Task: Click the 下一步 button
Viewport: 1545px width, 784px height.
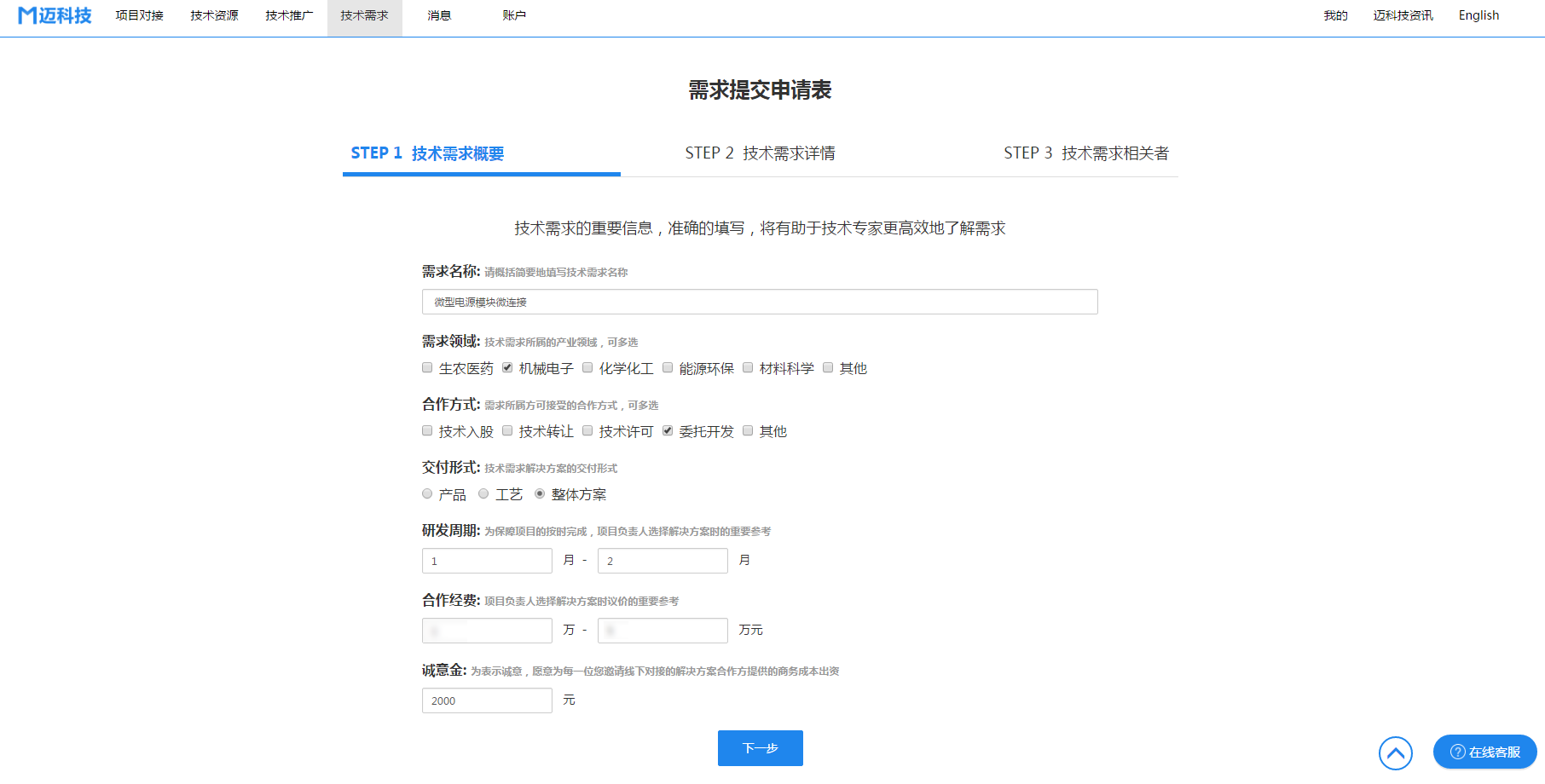Action: point(760,748)
